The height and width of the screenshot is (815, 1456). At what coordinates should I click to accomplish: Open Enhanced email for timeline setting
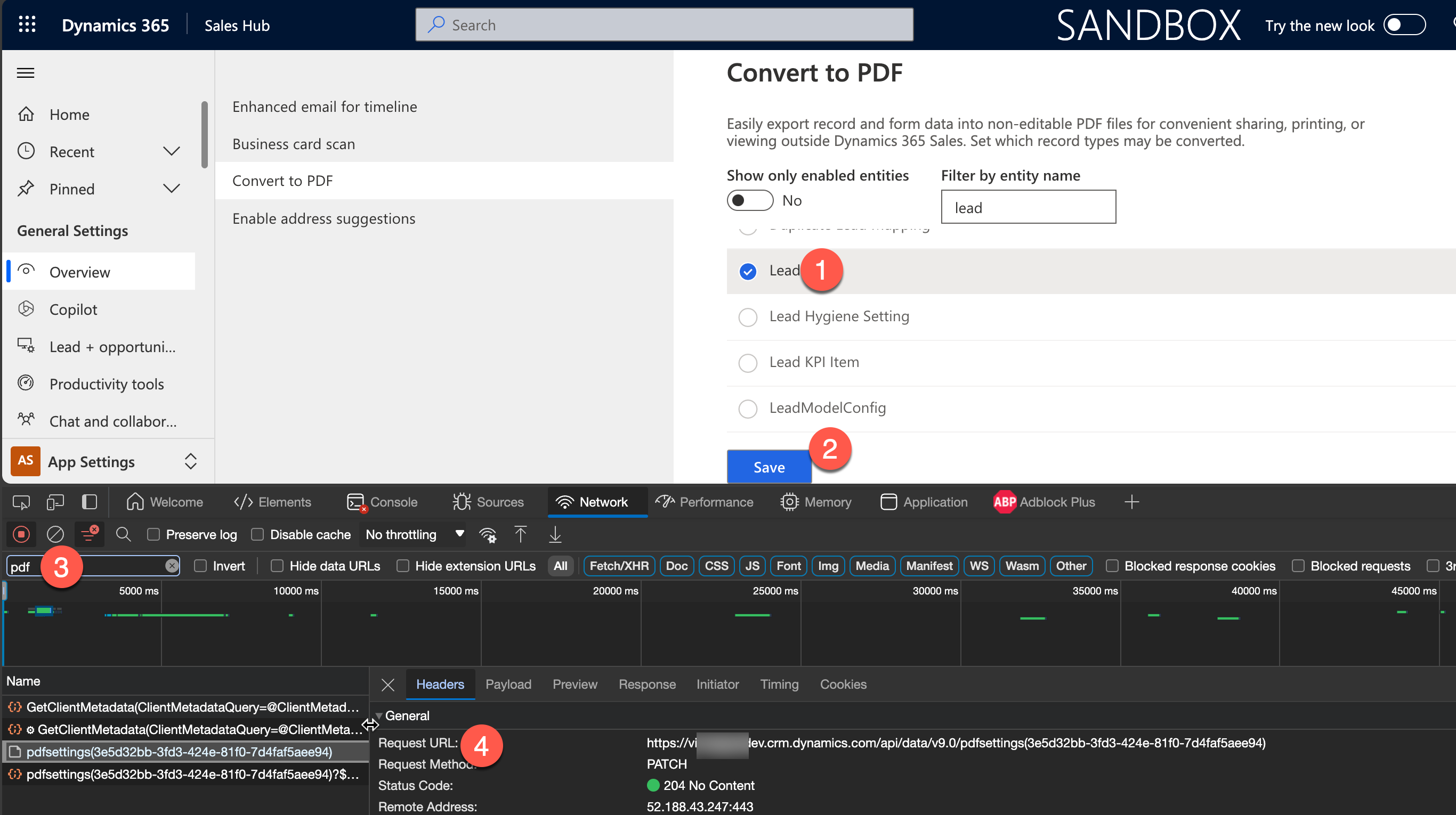click(x=325, y=107)
